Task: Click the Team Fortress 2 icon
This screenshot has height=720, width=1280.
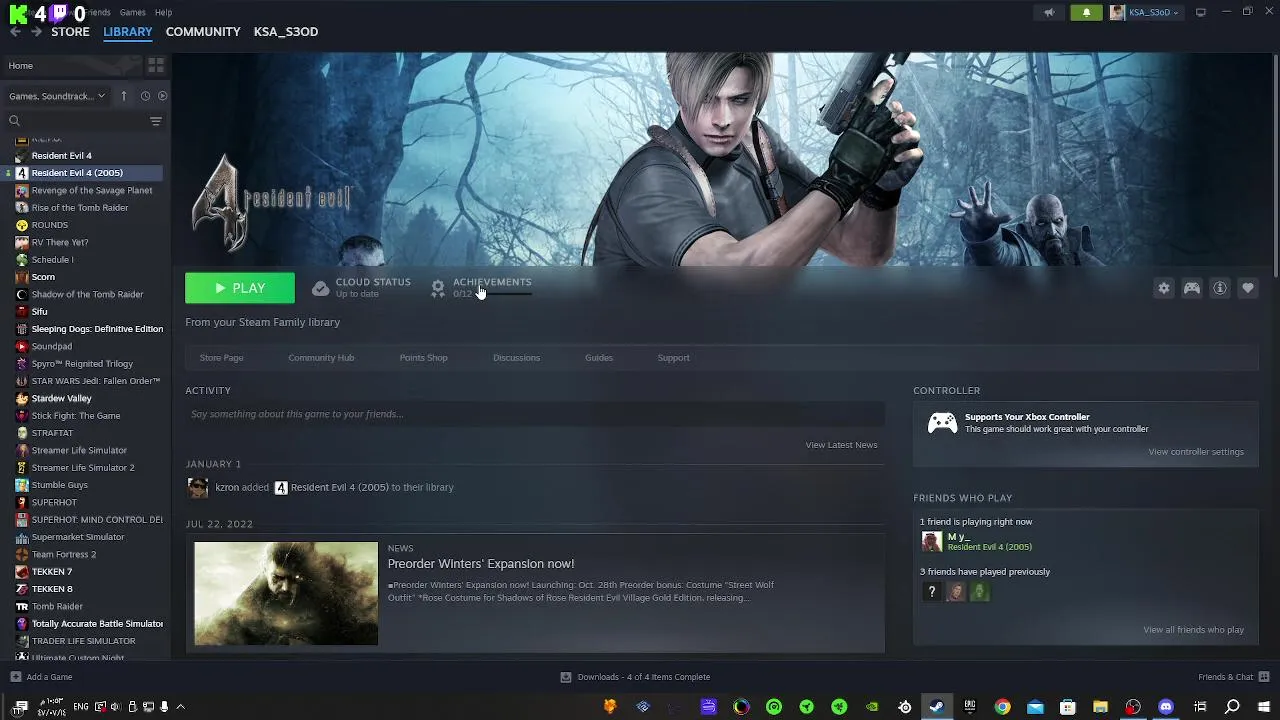Action: 22,555
